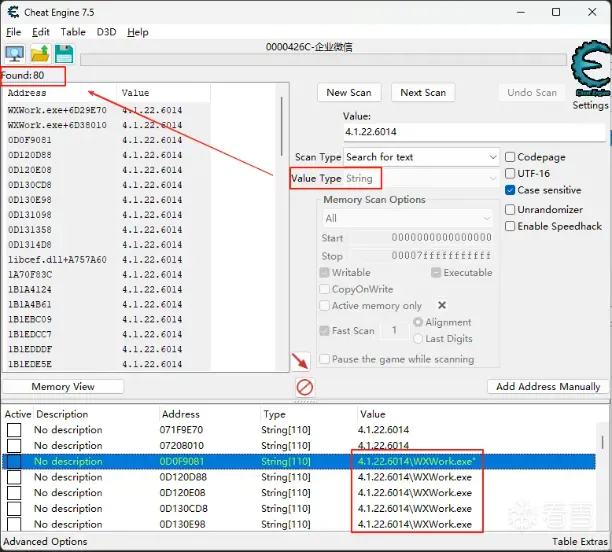
Task: Click the Stop address field
Action: 421,256
